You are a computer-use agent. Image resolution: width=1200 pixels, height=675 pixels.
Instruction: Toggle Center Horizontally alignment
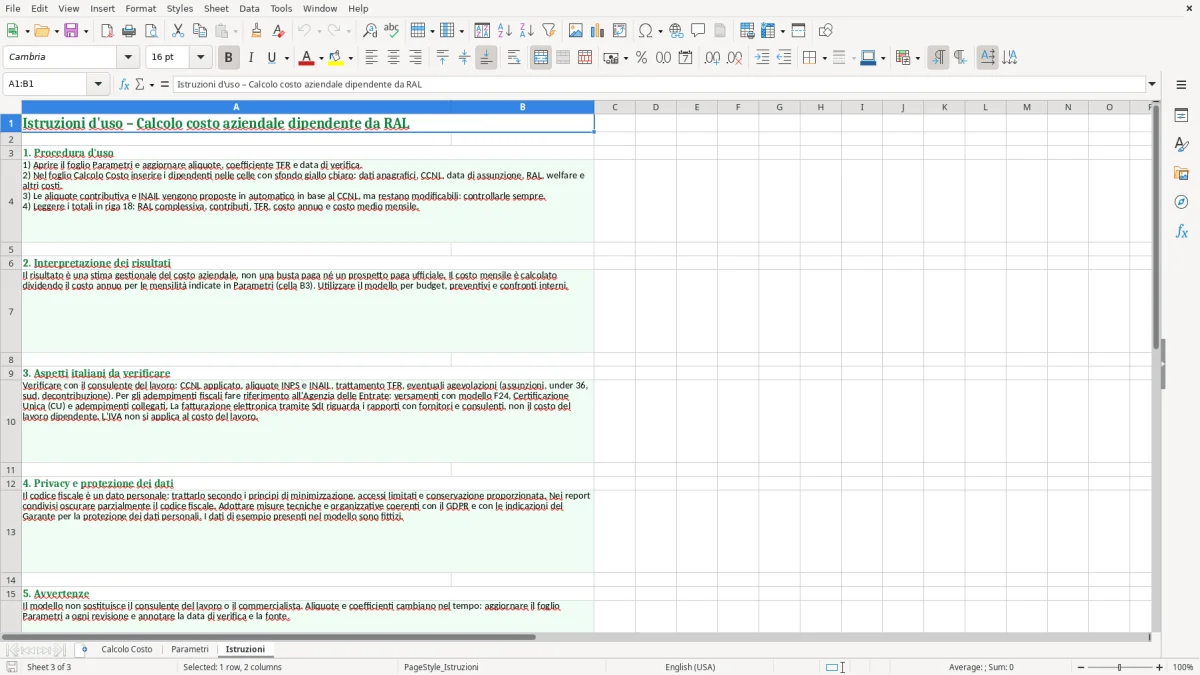(393, 58)
